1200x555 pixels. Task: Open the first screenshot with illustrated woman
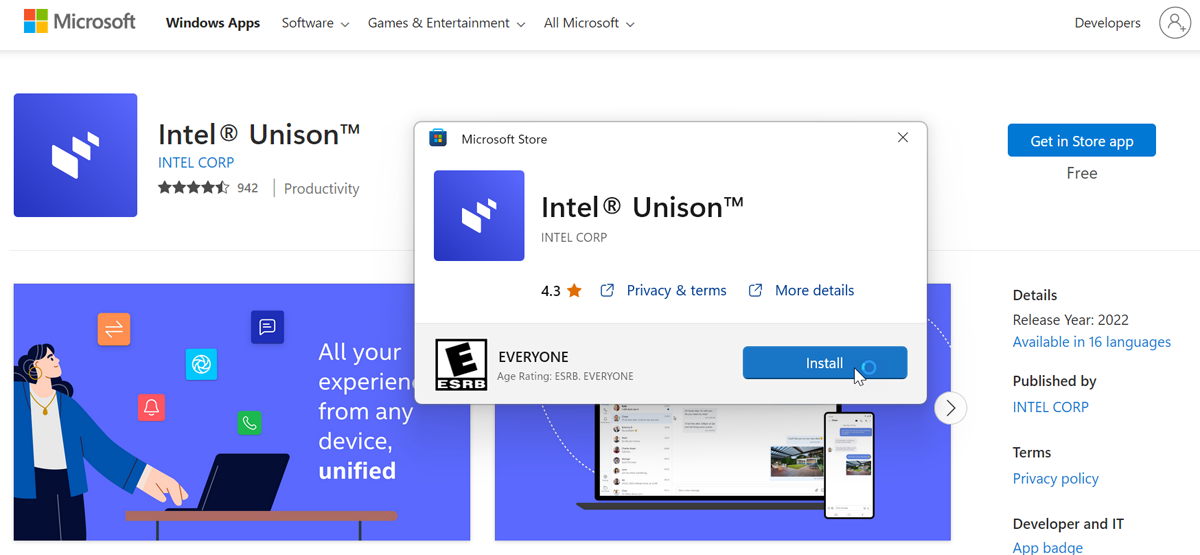(242, 412)
